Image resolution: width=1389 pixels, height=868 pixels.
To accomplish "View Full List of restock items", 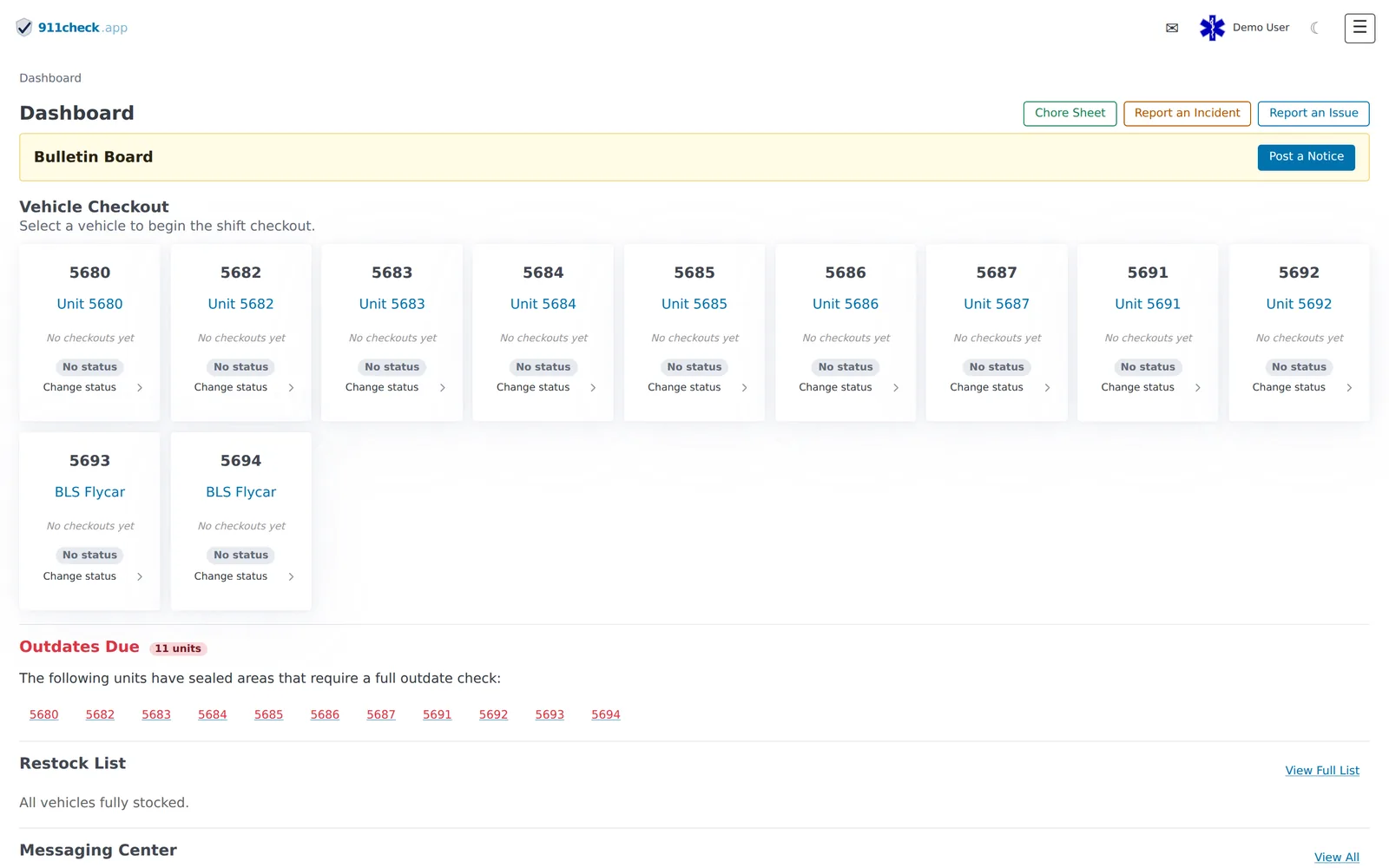I will point(1322,771).
